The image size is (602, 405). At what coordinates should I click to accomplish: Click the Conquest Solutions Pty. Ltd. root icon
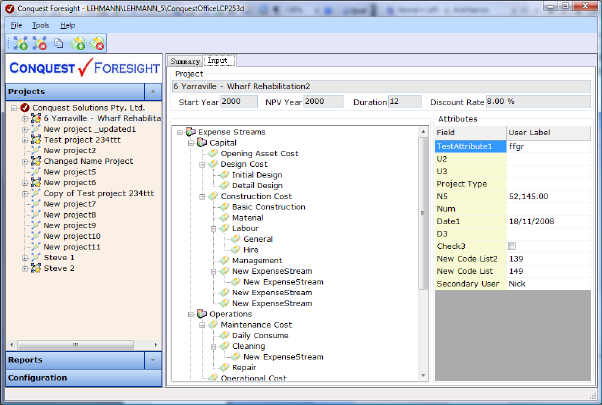[x=25, y=108]
